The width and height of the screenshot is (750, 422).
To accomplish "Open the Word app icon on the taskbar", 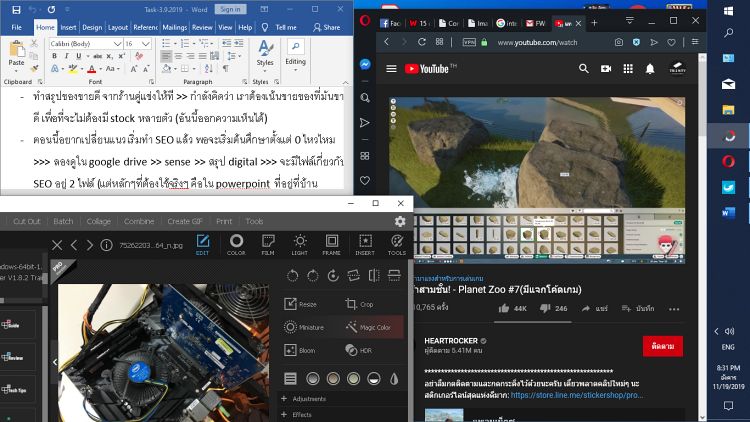I will pyautogui.click(x=728, y=212).
